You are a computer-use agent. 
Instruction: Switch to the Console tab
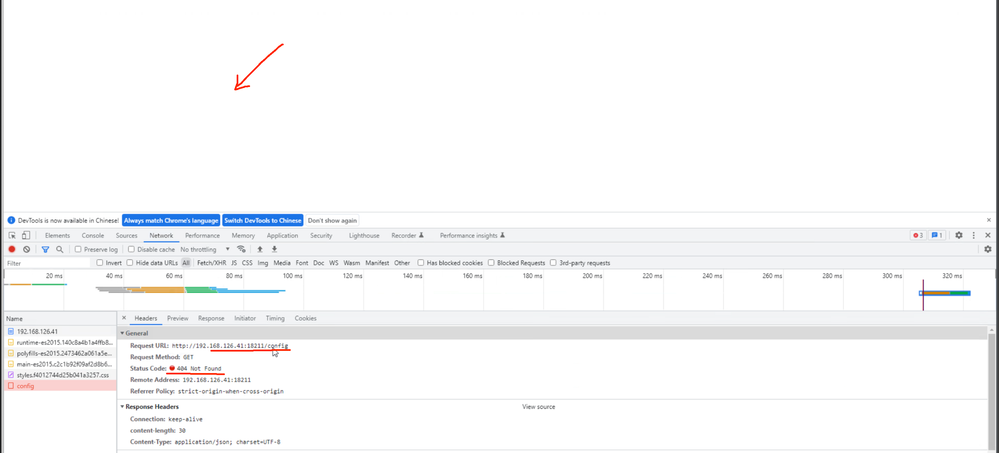point(93,235)
